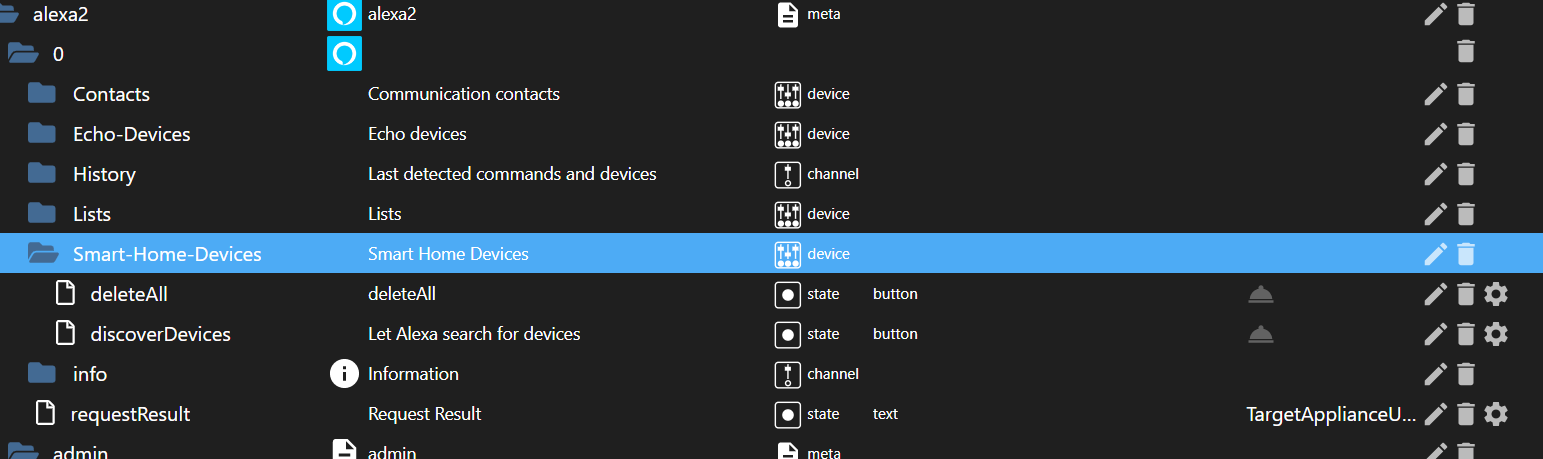The height and width of the screenshot is (459, 1543).
Task: Delete the instance 0 folder
Action: coord(1465,51)
